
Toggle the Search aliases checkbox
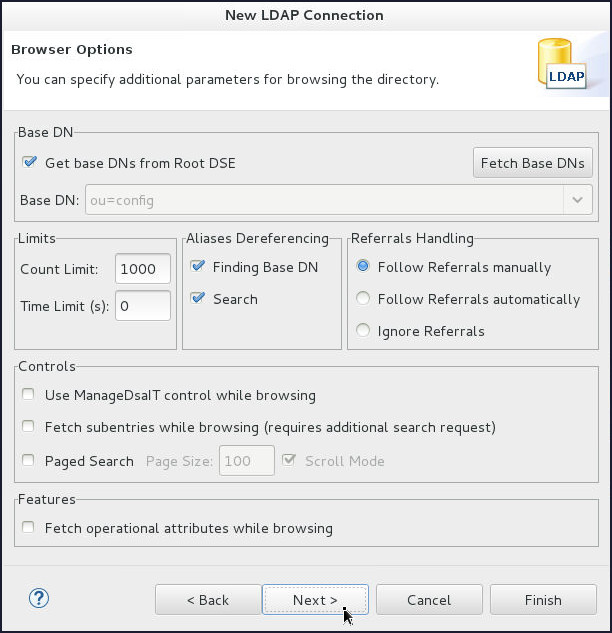tap(197, 299)
